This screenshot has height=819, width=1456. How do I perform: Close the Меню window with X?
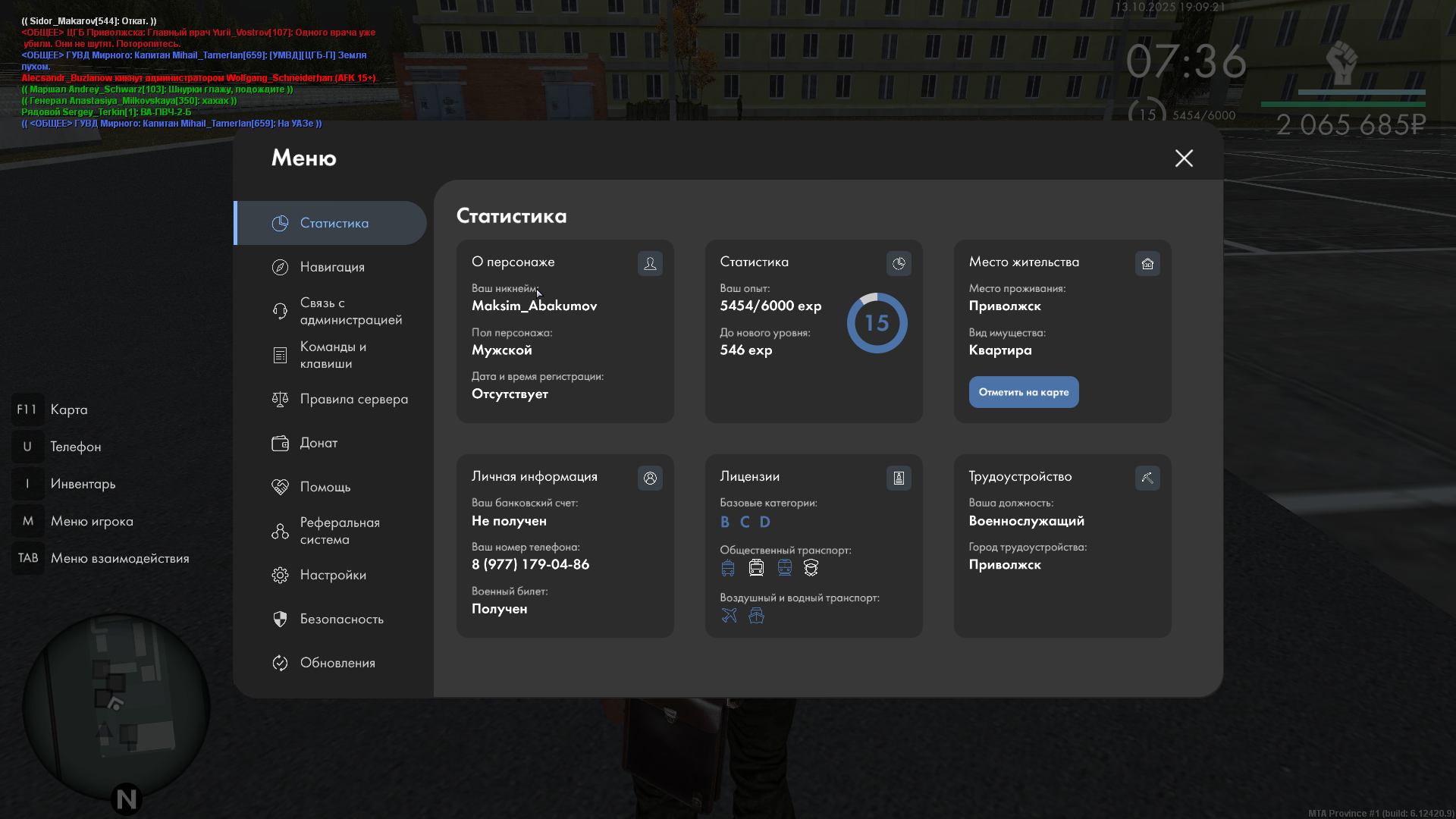(x=1184, y=158)
